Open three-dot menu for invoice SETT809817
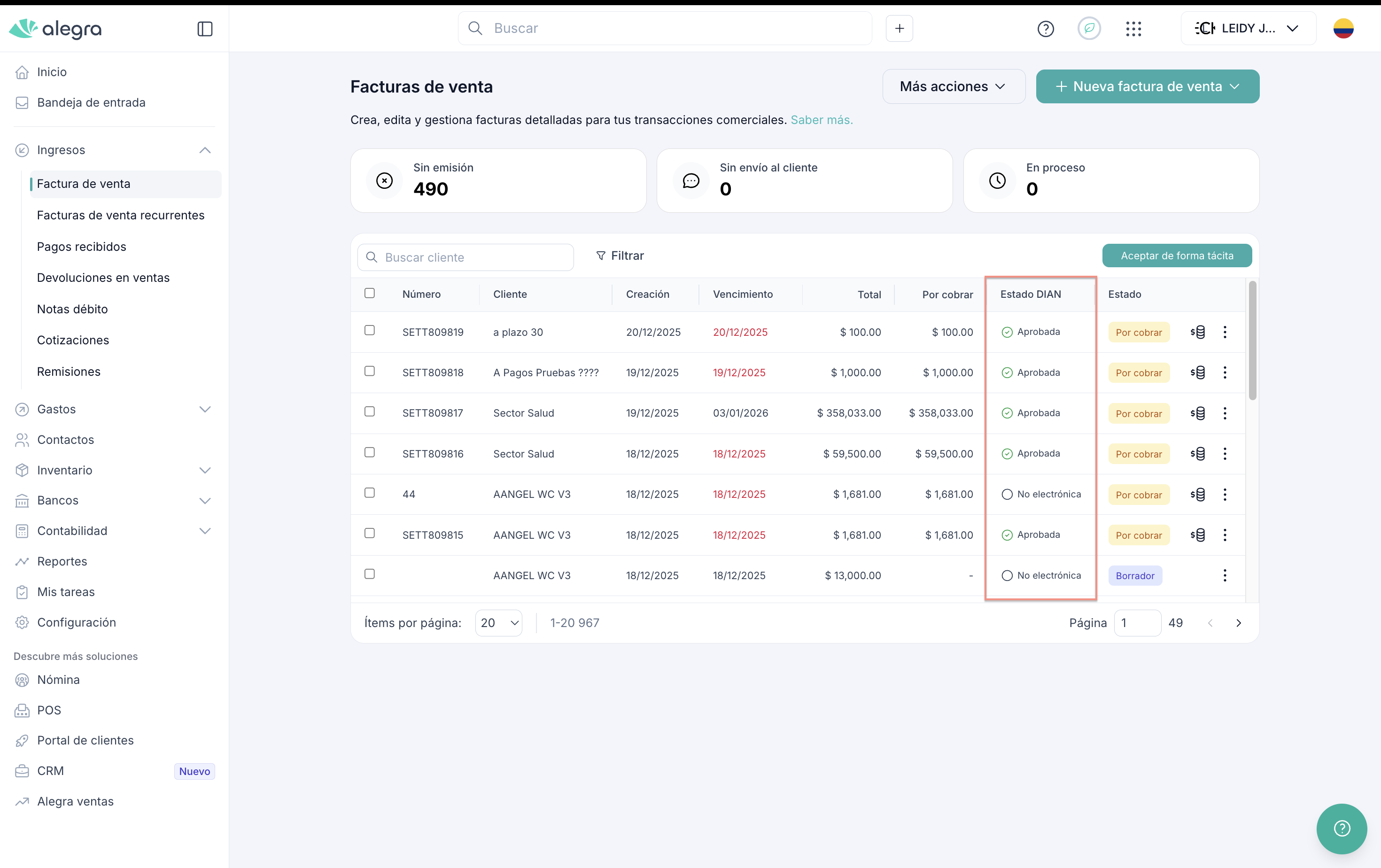The width and height of the screenshot is (1381, 868). (1225, 413)
